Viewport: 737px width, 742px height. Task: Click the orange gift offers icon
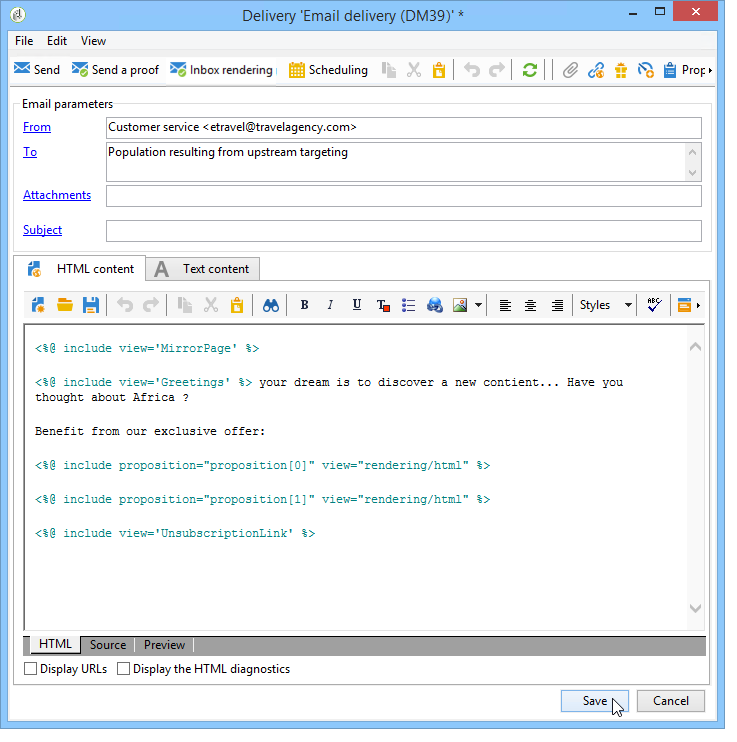621,70
